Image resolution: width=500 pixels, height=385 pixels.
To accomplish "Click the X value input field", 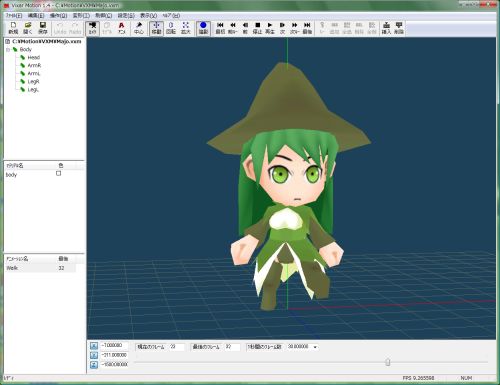I will [114, 346].
